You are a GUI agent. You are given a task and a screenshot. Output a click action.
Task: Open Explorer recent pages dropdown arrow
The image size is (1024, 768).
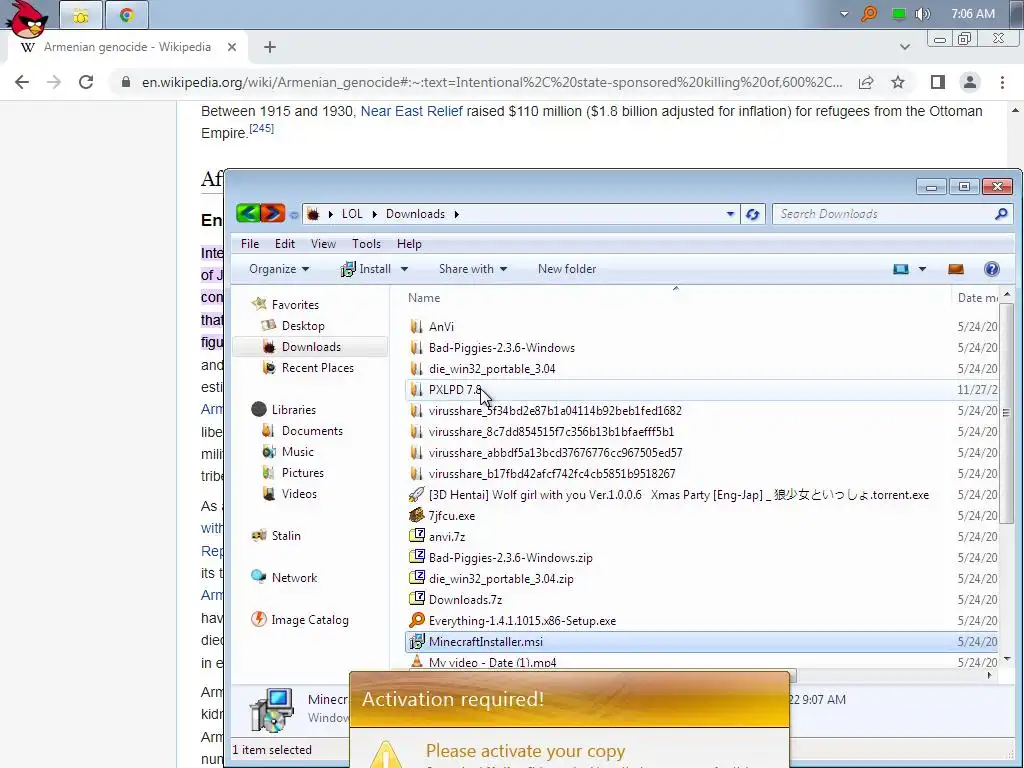(x=294, y=214)
